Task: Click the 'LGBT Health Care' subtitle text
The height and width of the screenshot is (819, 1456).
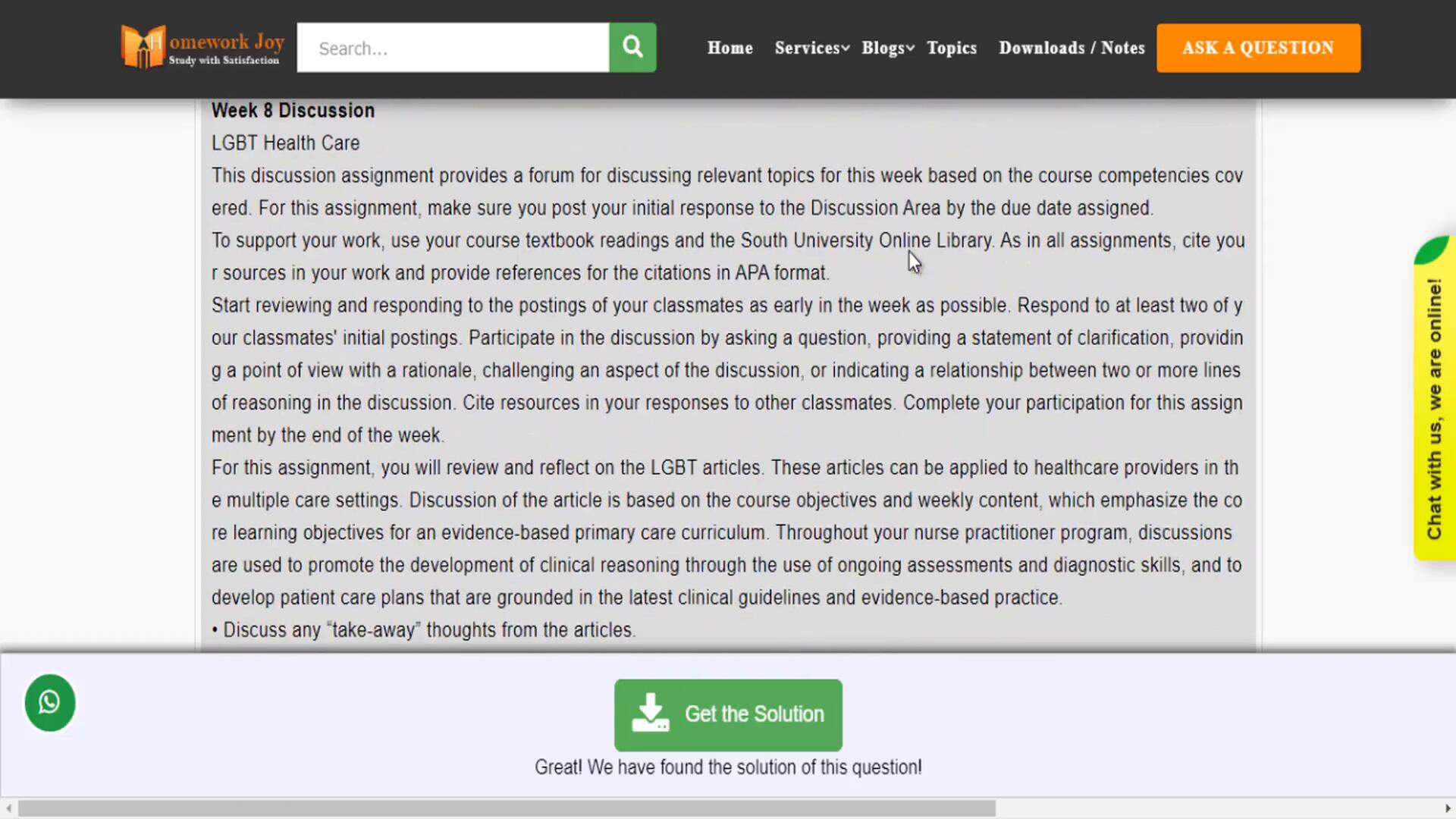Action: (285, 143)
